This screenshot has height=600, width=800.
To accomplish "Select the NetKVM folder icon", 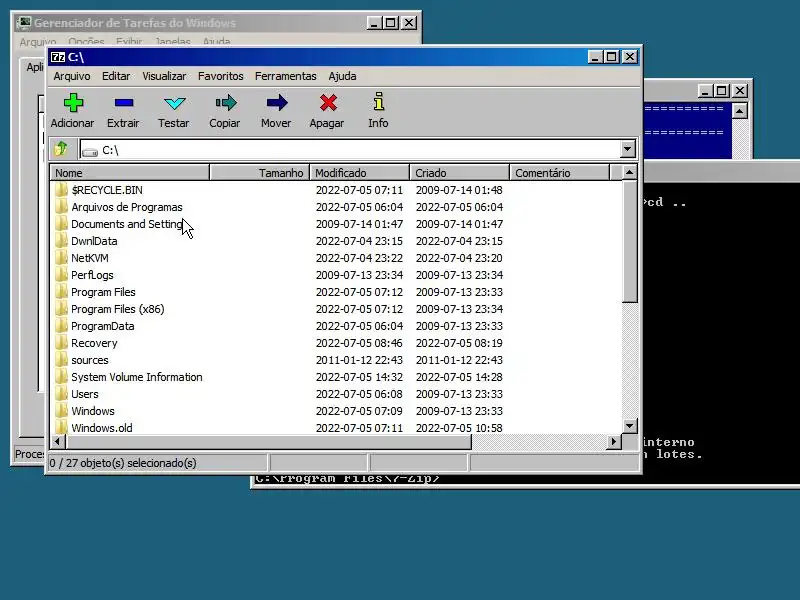I will (x=61, y=258).
